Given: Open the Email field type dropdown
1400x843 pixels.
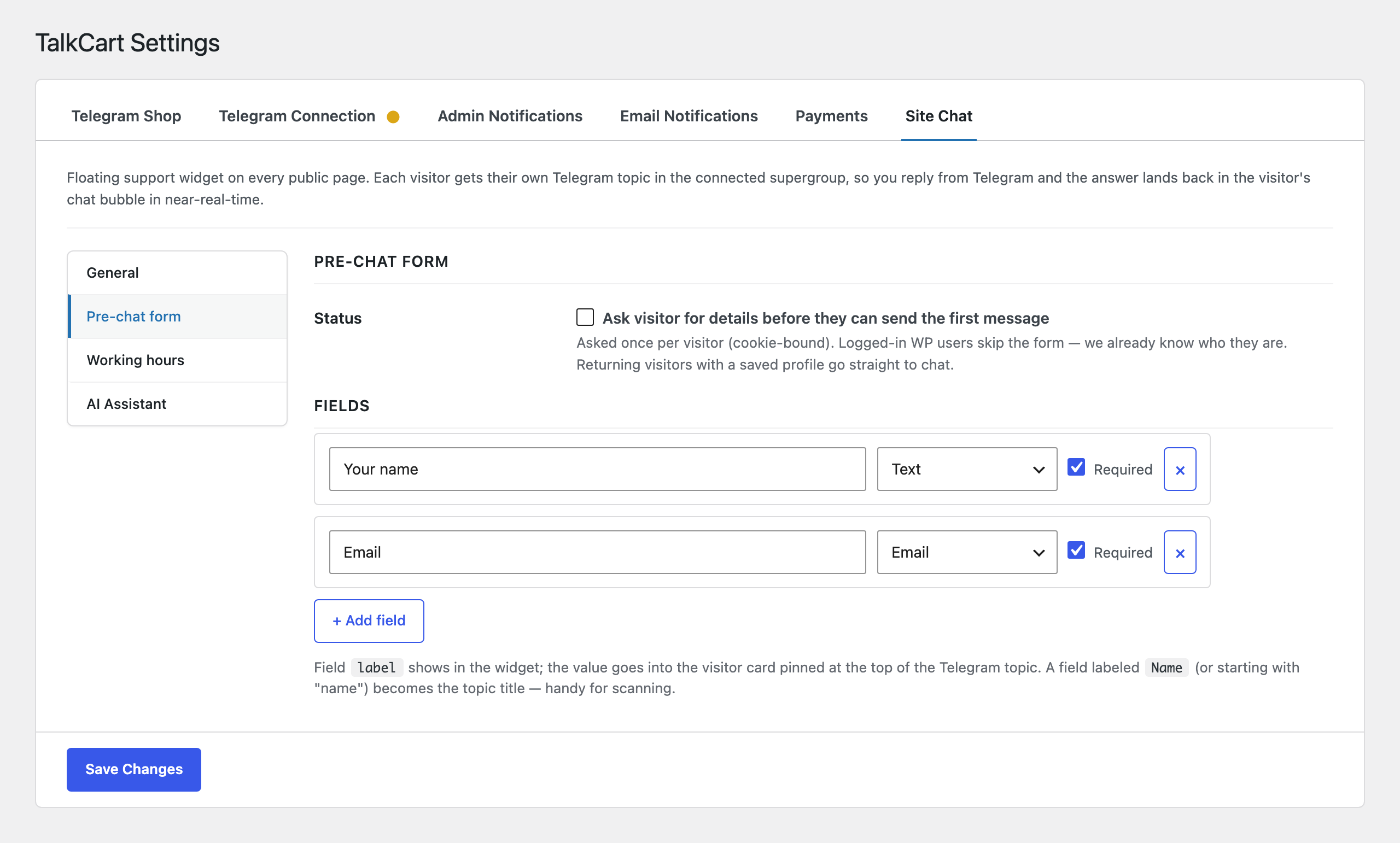Looking at the screenshot, I should click(967, 552).
